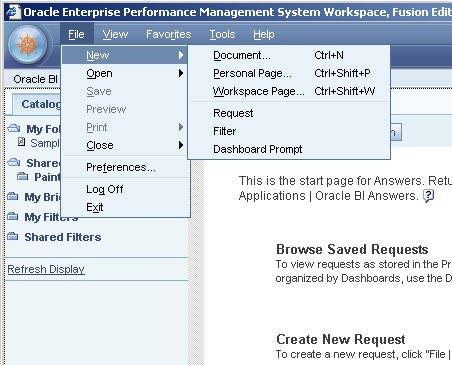This screenshot has width=452, height=365.
Task: Click My Briefing Books folder icon
Action: tap(13, 196)
